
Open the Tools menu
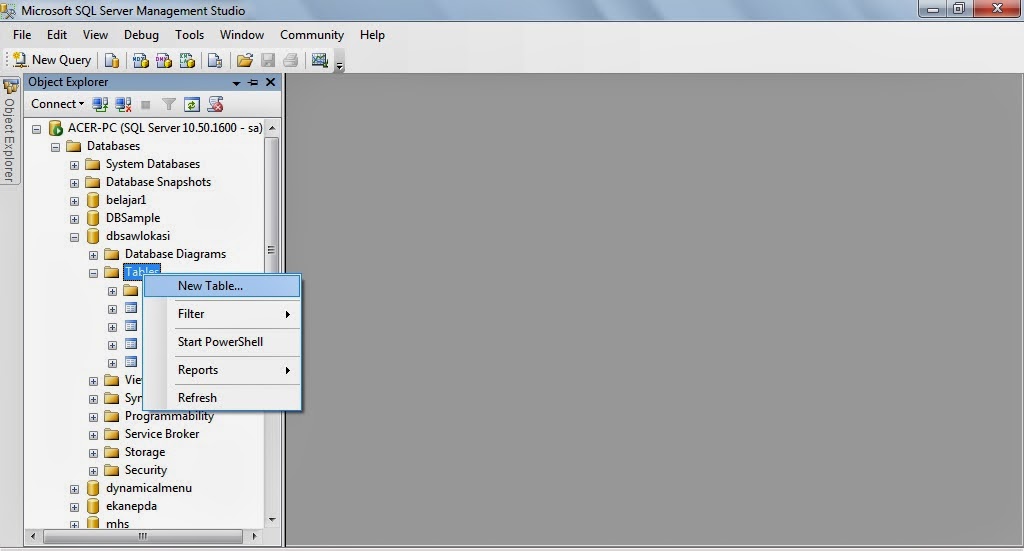pyautogui.click(x=189, y=35)
